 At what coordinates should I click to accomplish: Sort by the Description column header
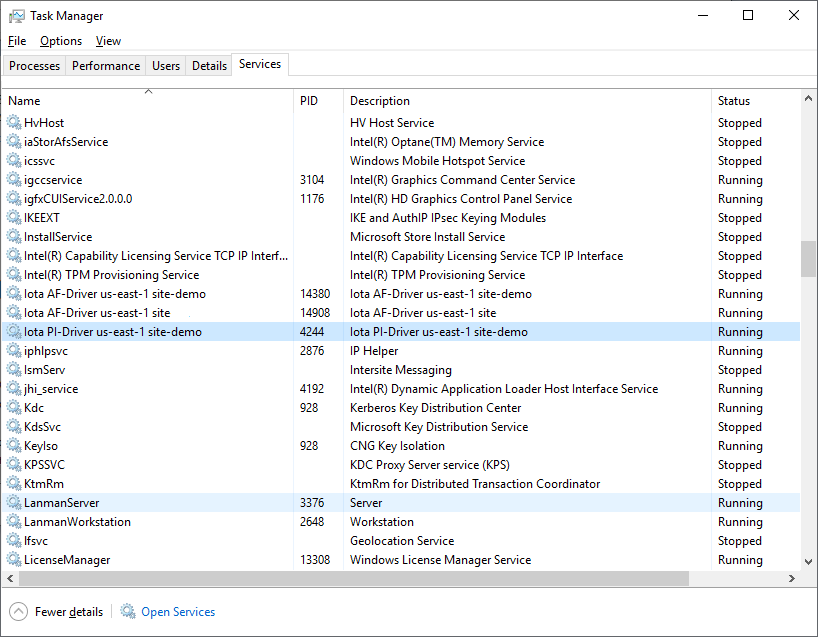pyautogui.click(x=527, y=101)
